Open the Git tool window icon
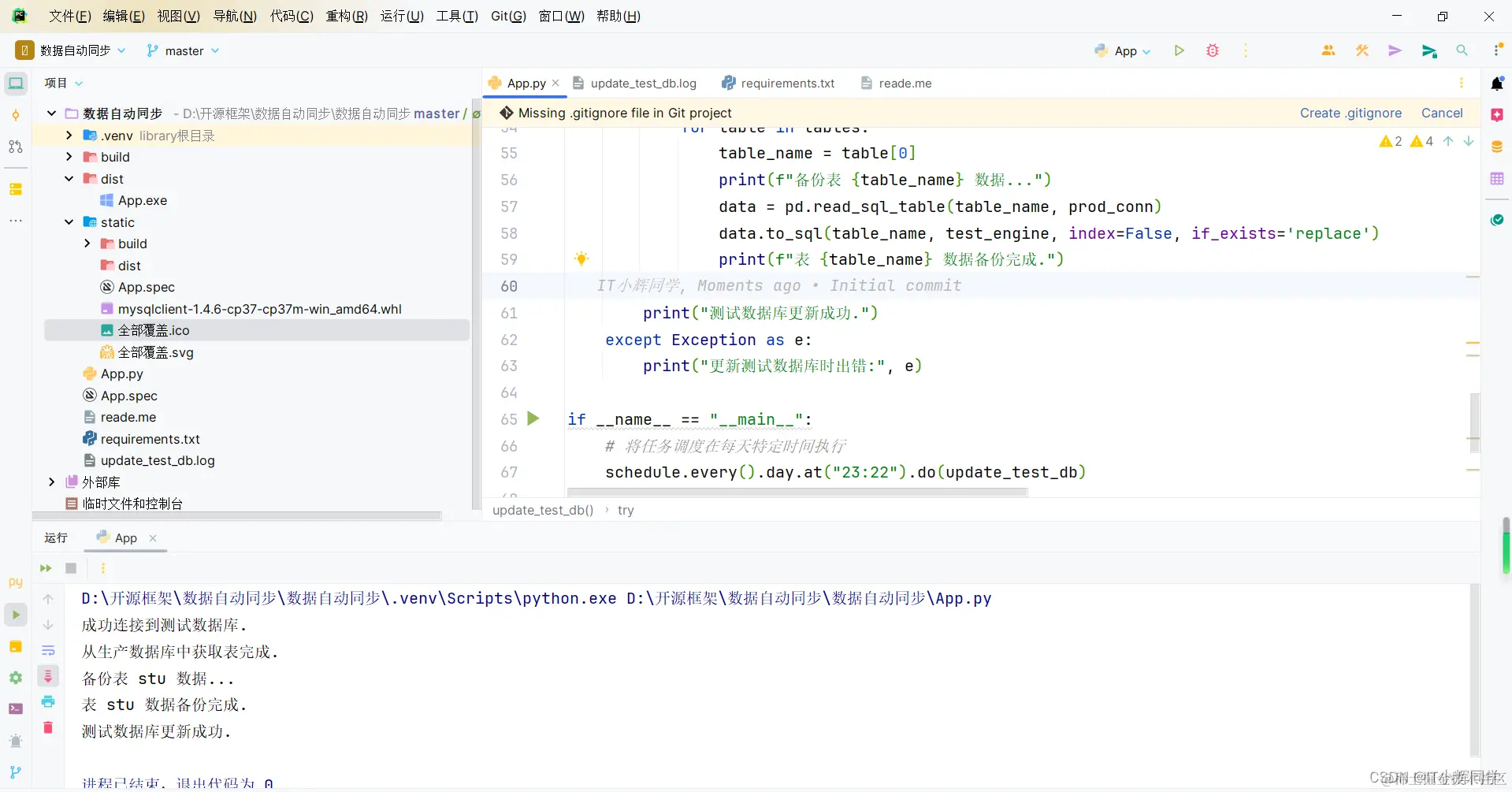 [16, 772]
